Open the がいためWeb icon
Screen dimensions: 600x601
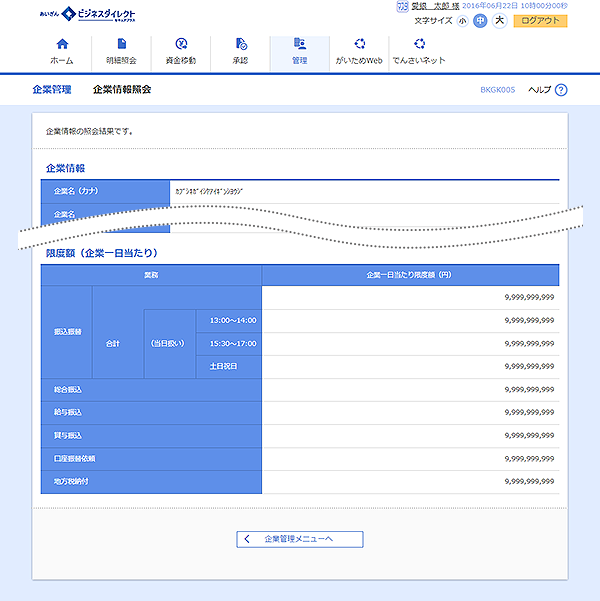(360, 44)
